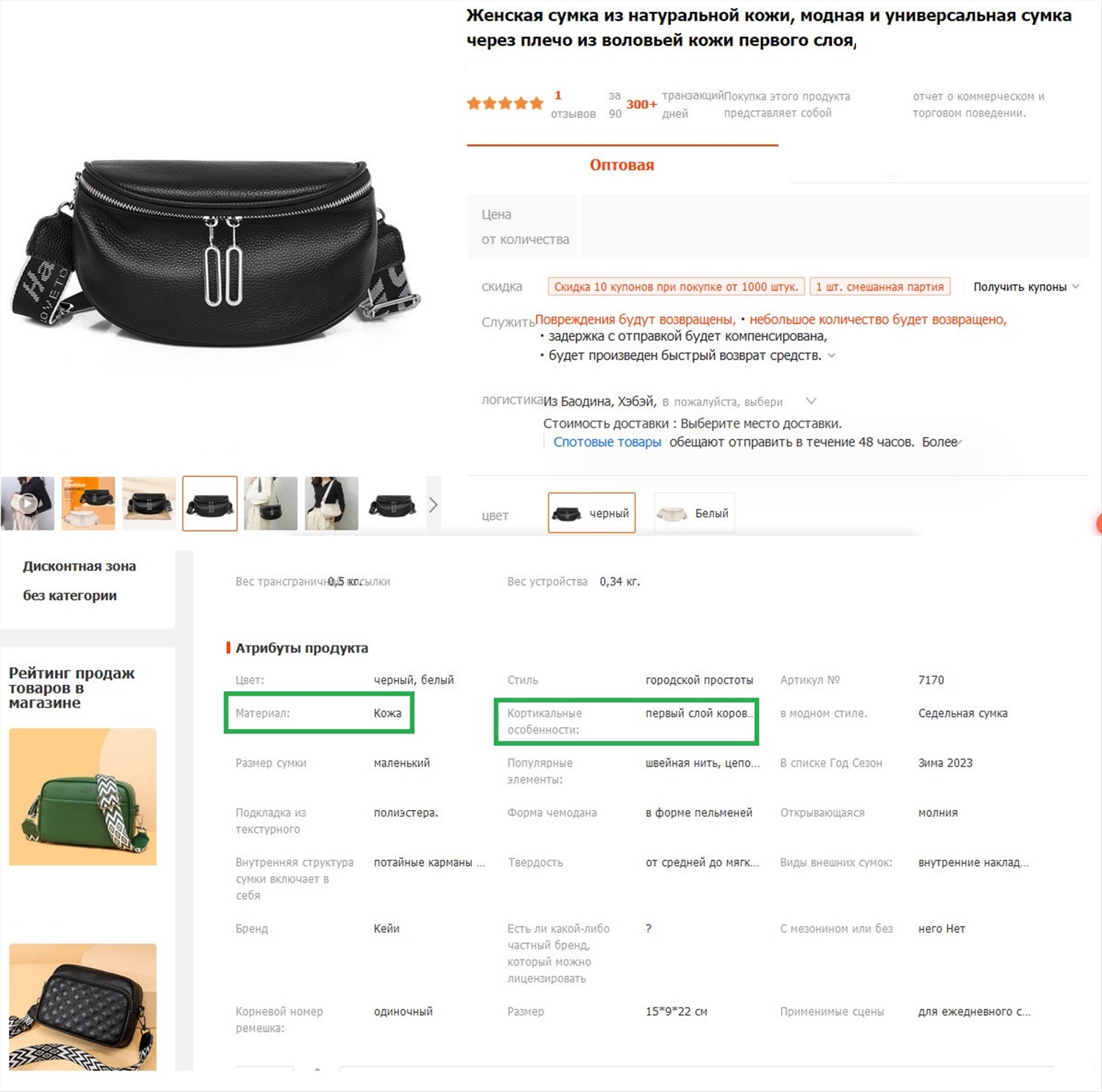Click 1 шт. смешанная партия tag
This screenshot has height=1092, width=1102.
click(880, 286)
